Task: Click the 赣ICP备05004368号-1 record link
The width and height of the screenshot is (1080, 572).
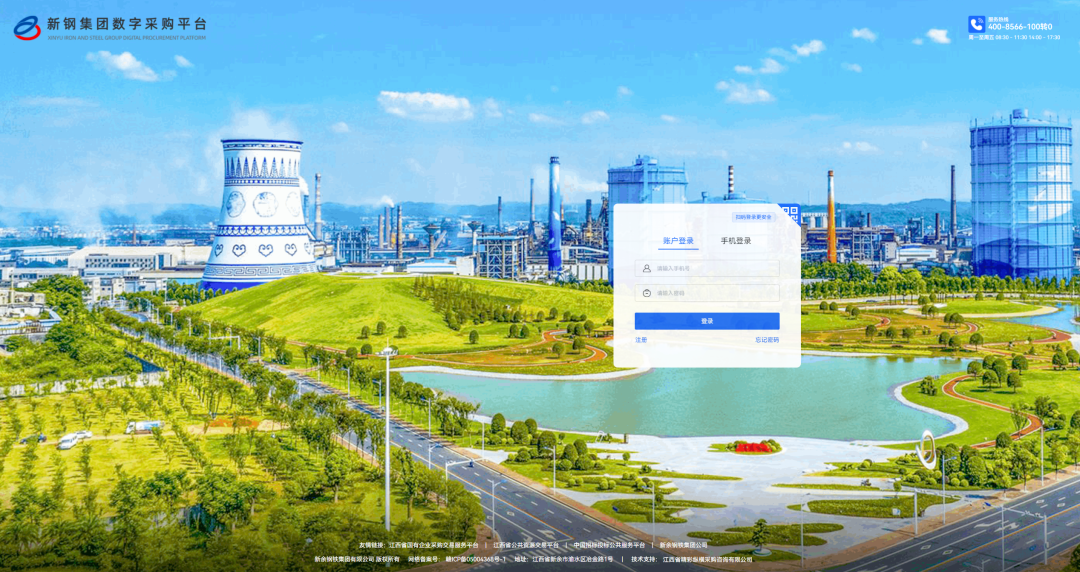Action: point(476,559)
